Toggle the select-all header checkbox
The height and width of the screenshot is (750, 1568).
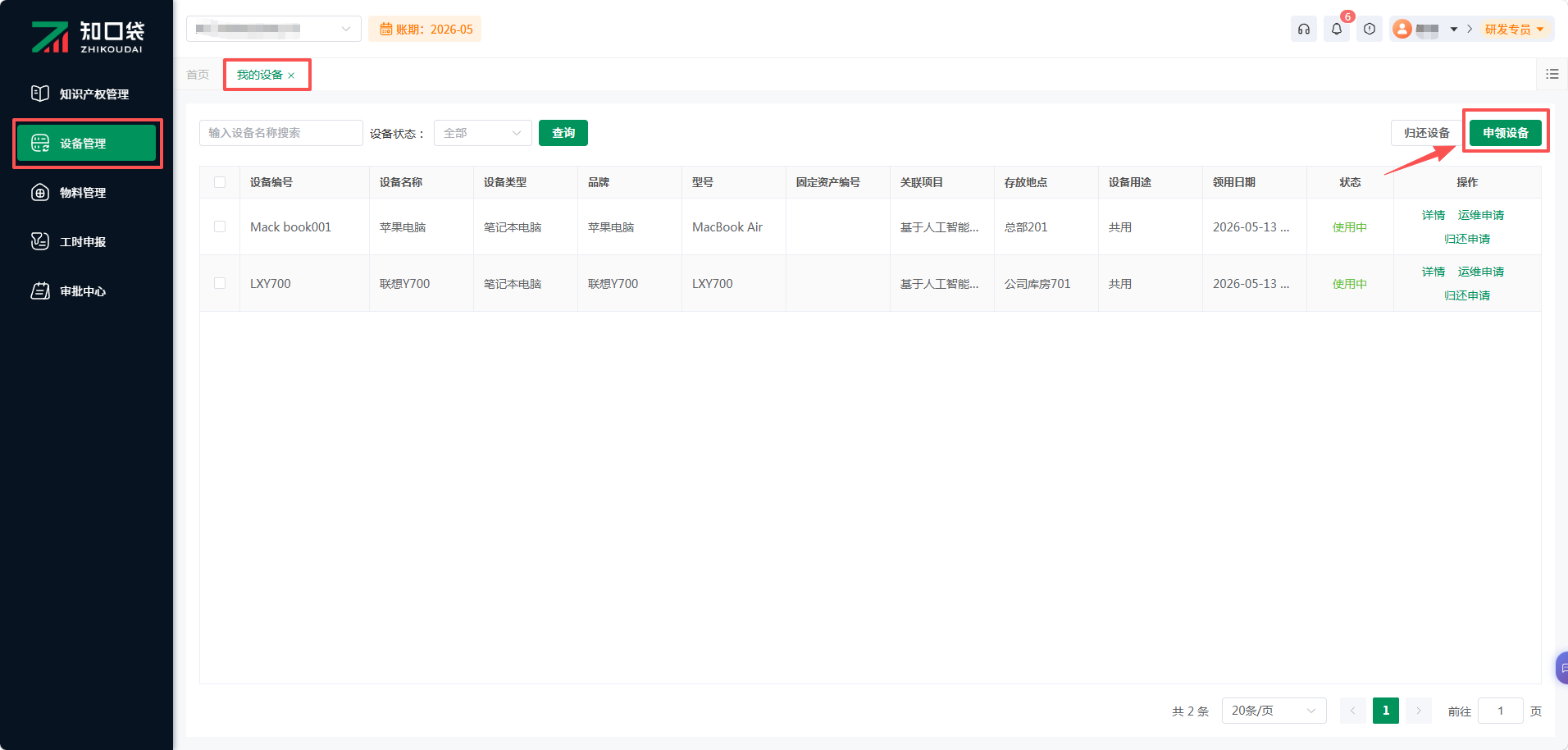(220, 182)
